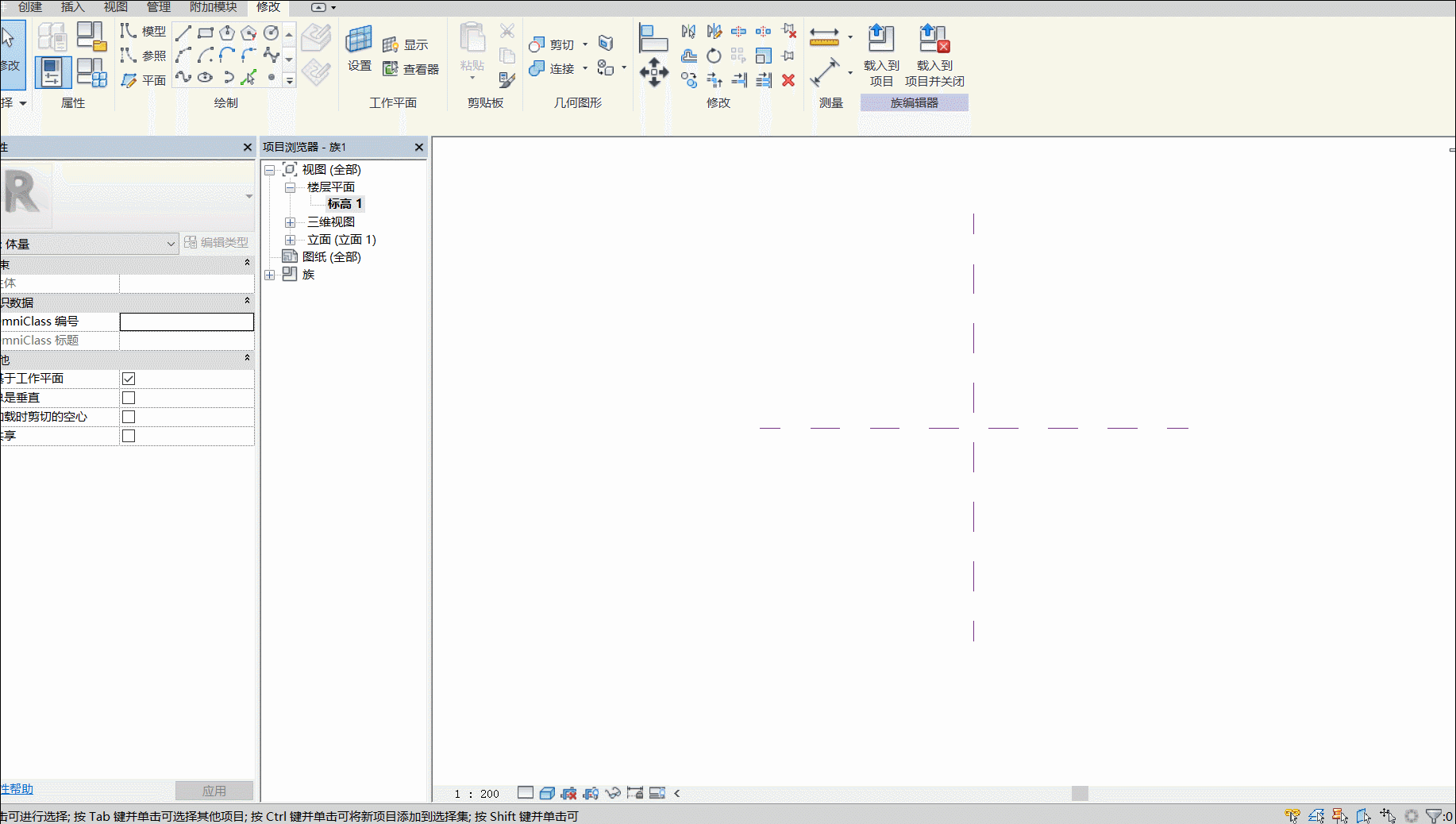Viewport: 1456px width, 824px height.
Task: Open the 剪切 dropdown arrow
Action: [585, 44]
